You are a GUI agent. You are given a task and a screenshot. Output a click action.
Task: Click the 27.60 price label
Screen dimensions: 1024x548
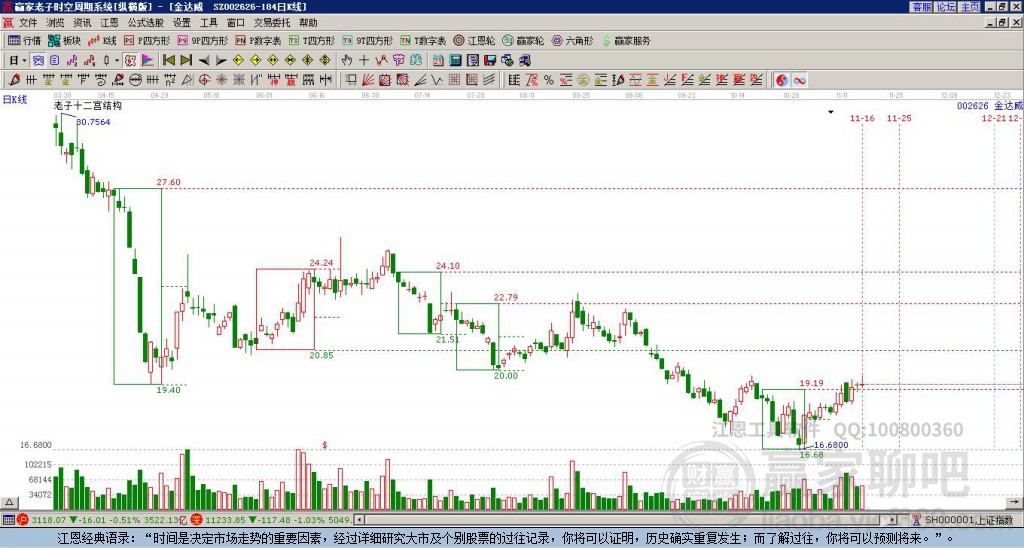(x=168, y=182)
